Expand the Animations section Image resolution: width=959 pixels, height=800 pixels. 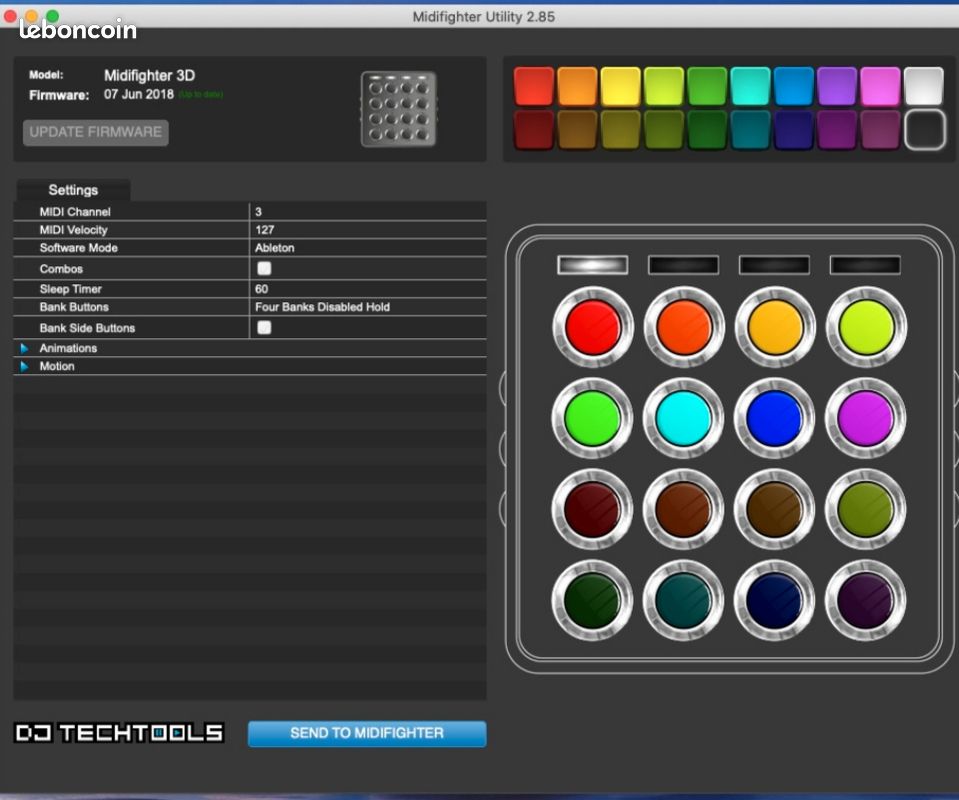click(24, 348)
